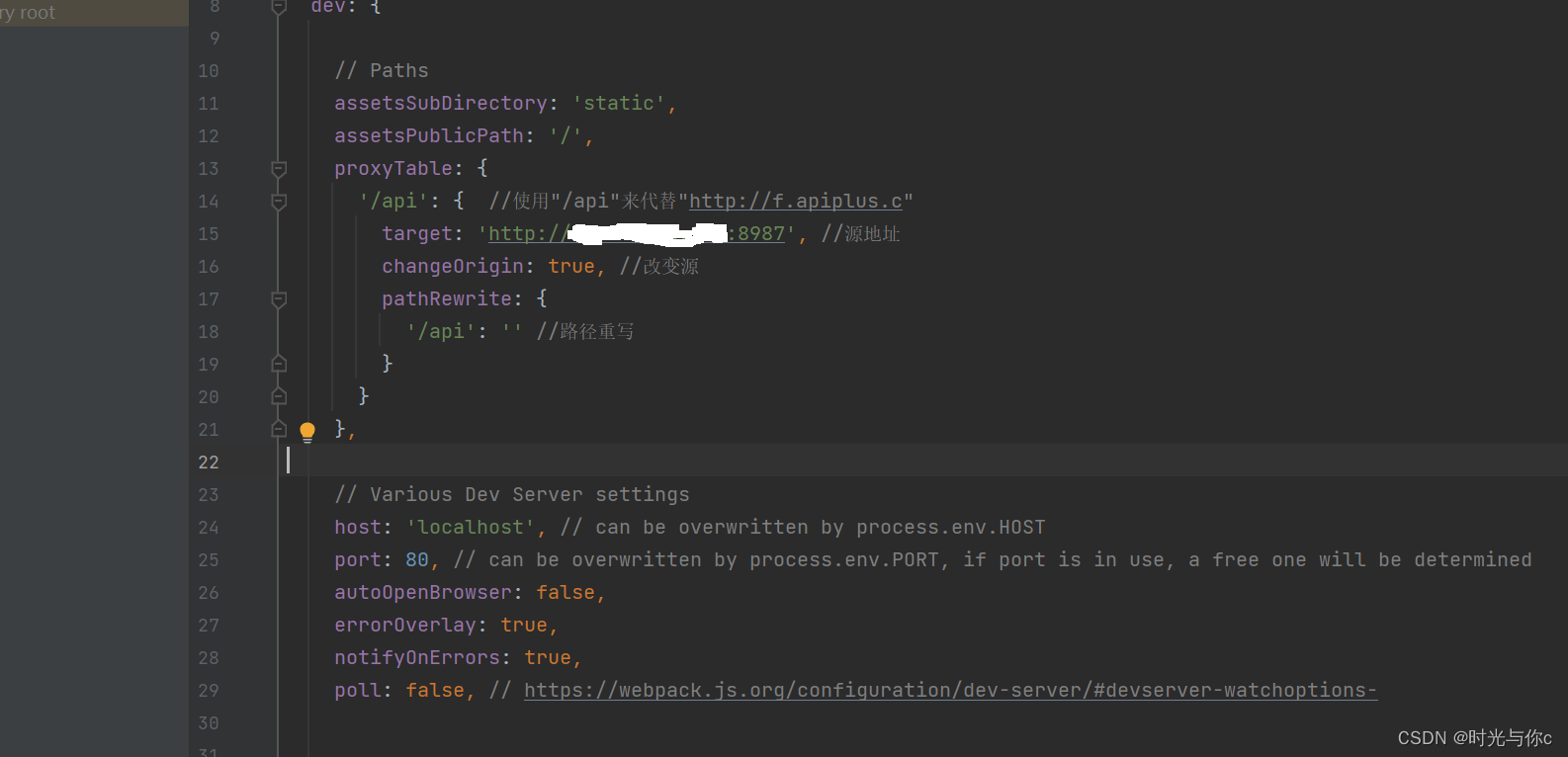This screenshot has width=1568, height=757.
Task: Click line number 14 in gutter
Action: click(x=209, y=202)
